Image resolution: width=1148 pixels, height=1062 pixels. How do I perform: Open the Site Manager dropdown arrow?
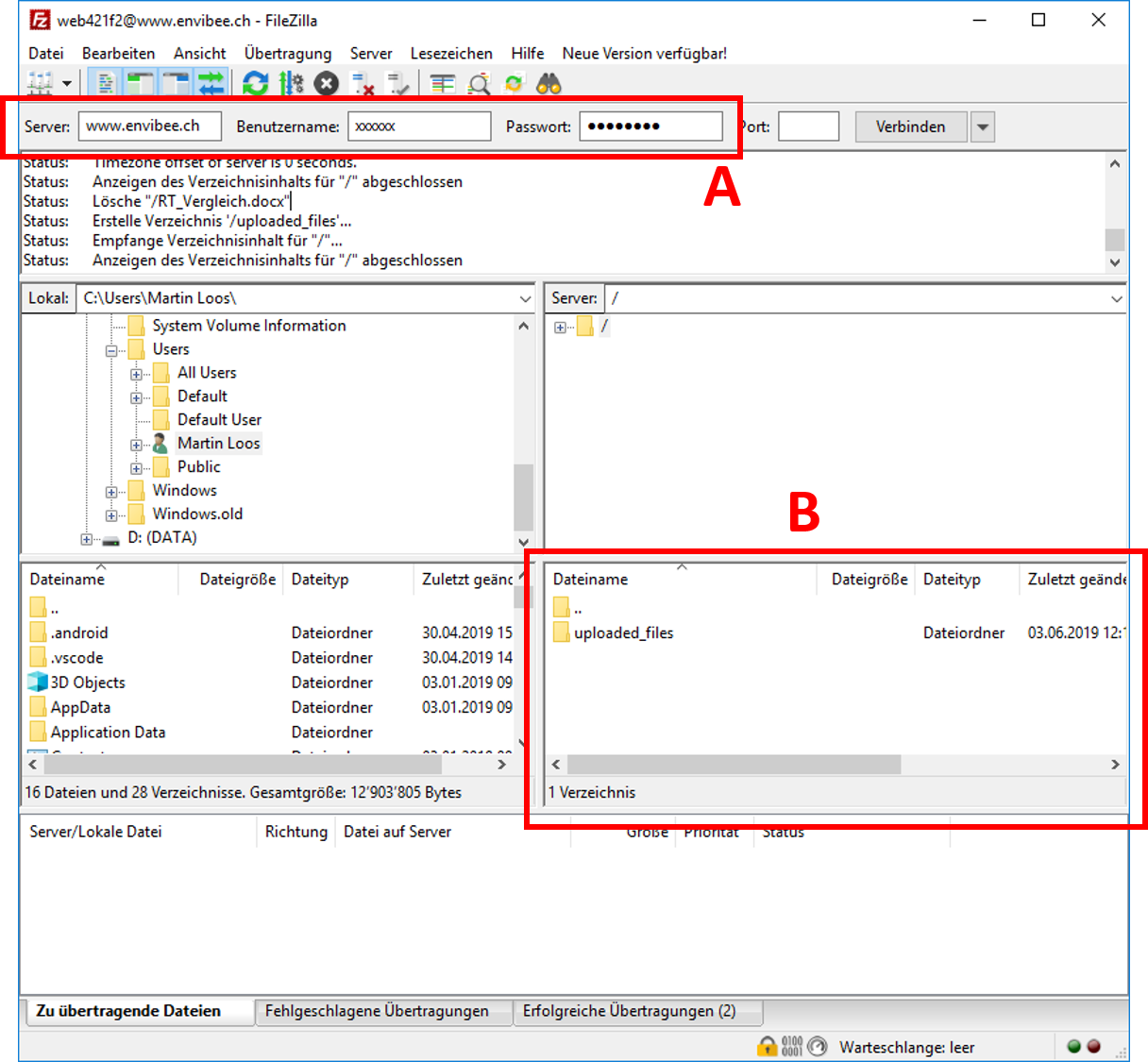click(67, 84)
